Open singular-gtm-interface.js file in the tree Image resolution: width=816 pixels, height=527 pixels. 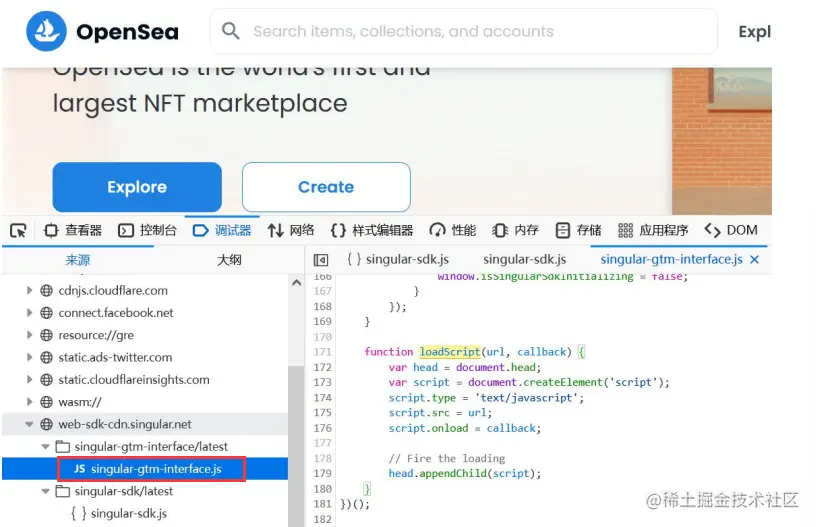156,469
